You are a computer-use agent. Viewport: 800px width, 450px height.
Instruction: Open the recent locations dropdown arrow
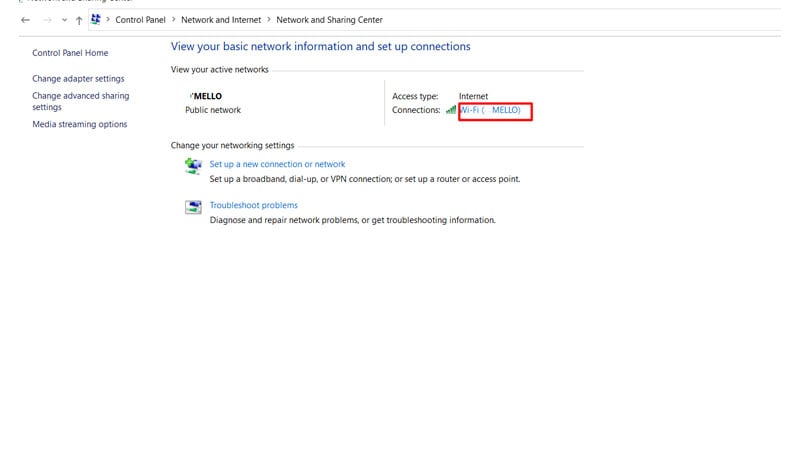[x=64, y=20]
